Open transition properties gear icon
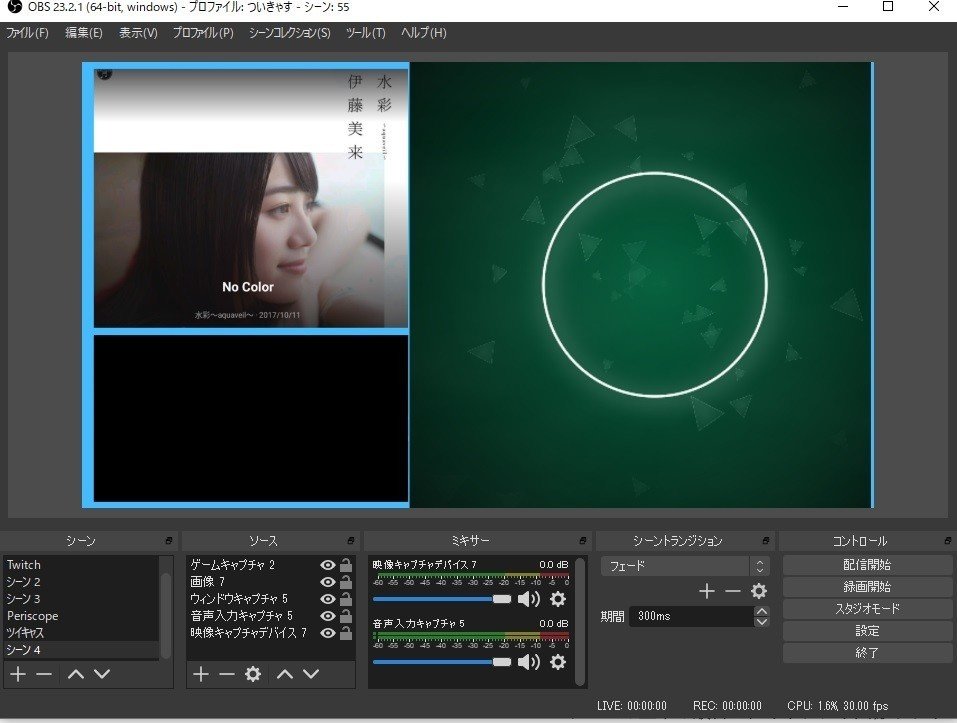The width and height of the screenshot is (957, 723). (x=759, y=591)
